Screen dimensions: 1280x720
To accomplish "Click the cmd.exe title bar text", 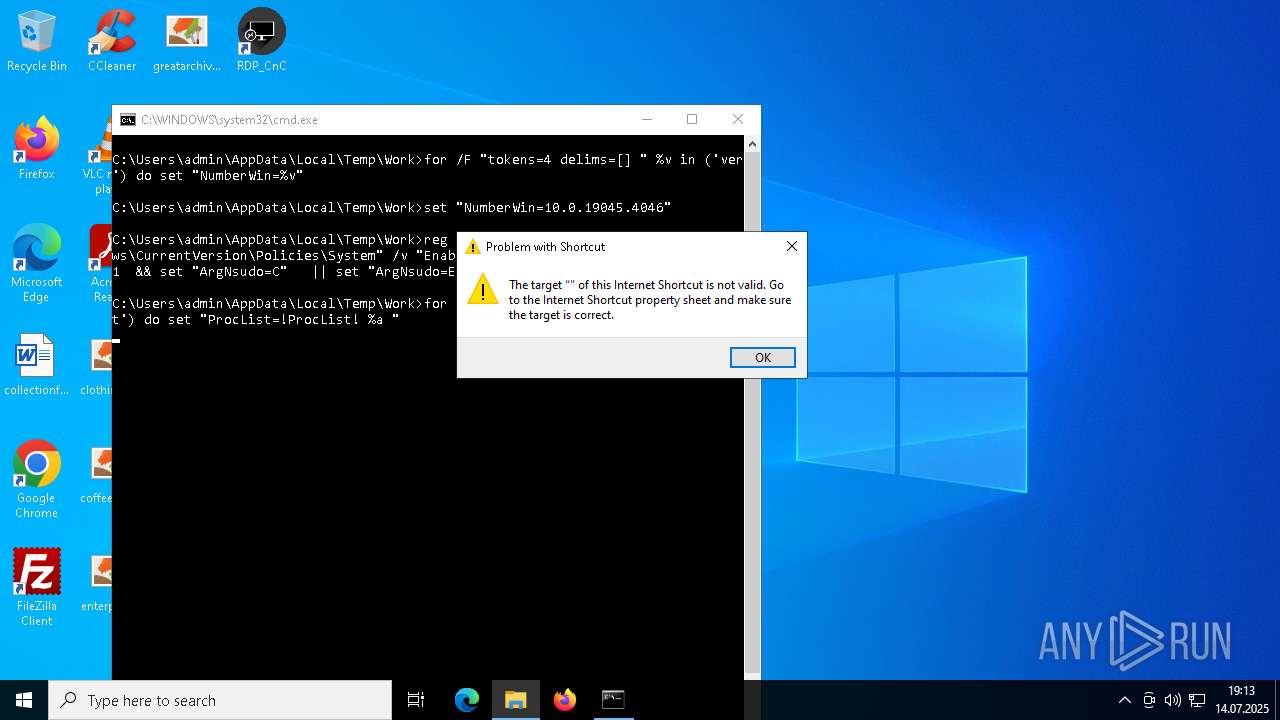I will pyautogui.click(x=229, y=120).
